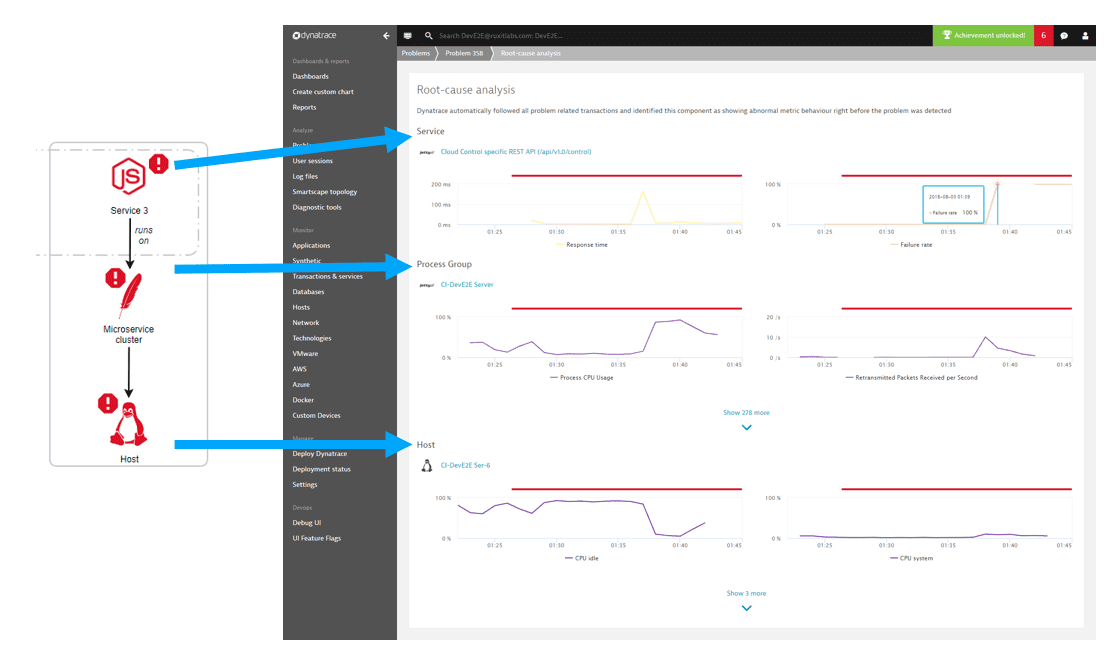
Task: Click the CPU system chart legend
Action: pyautogui.click(x=912, y=558)
